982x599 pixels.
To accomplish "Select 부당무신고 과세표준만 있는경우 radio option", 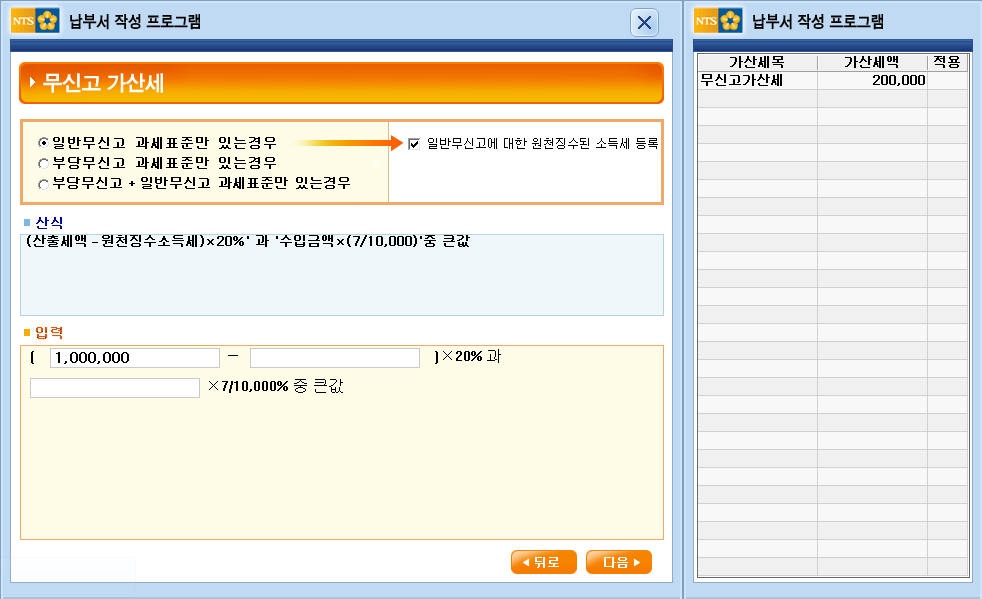I will pos(43,164).
